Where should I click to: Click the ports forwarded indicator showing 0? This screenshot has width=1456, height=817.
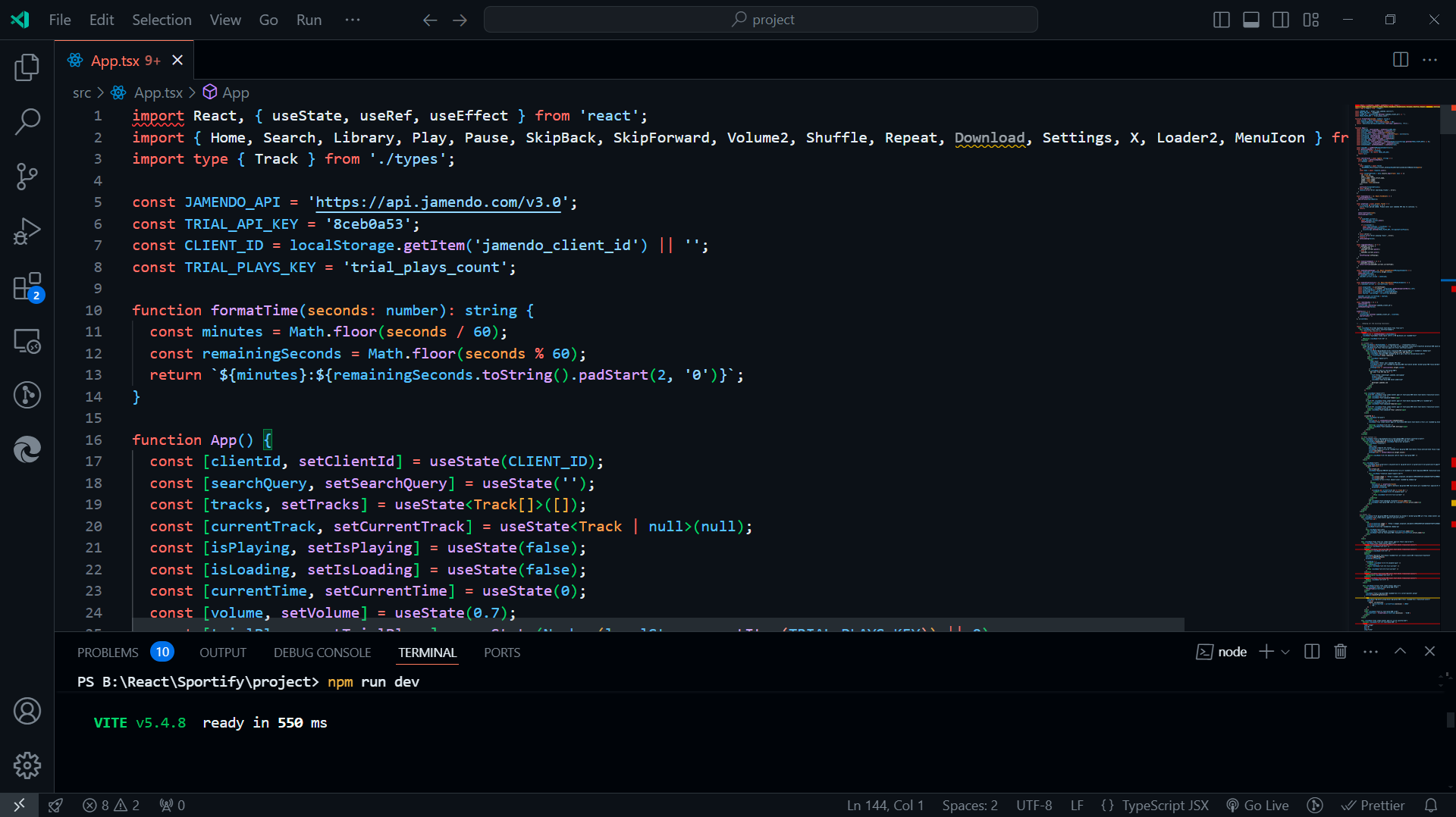point(172,805)
